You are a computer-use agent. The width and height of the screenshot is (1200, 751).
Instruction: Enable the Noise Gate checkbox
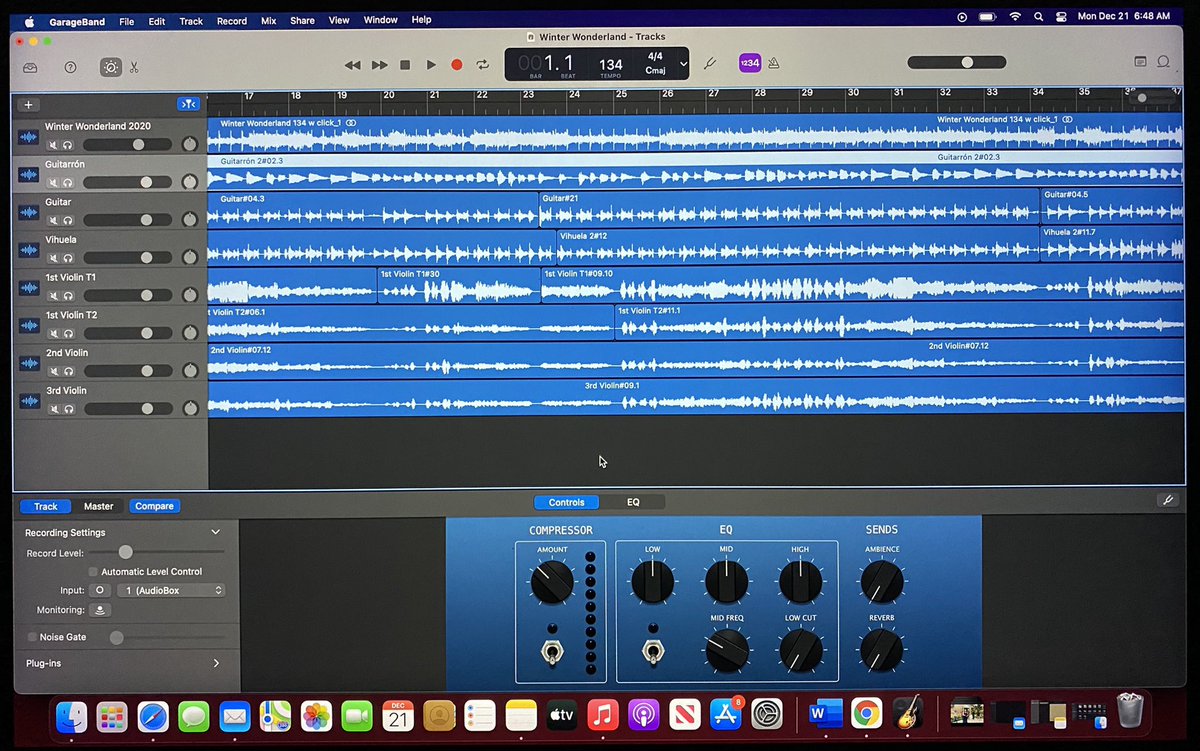tap(32, 637)
